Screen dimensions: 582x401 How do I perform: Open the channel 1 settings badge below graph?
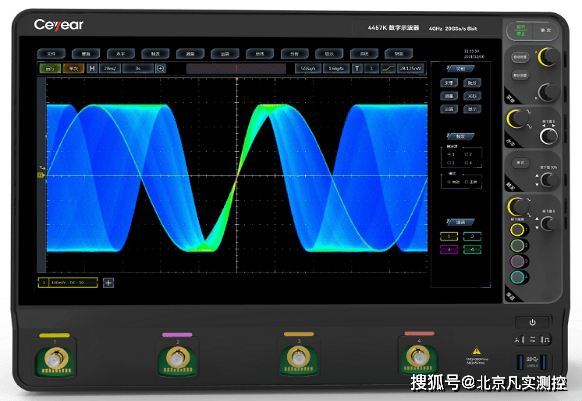point(68,283)
